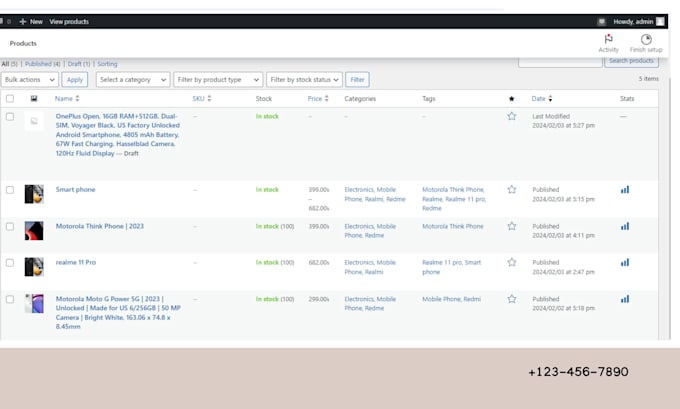Click the '5 items' count text
The width and height of the screenshot is (680, 409).
(648, 79)
